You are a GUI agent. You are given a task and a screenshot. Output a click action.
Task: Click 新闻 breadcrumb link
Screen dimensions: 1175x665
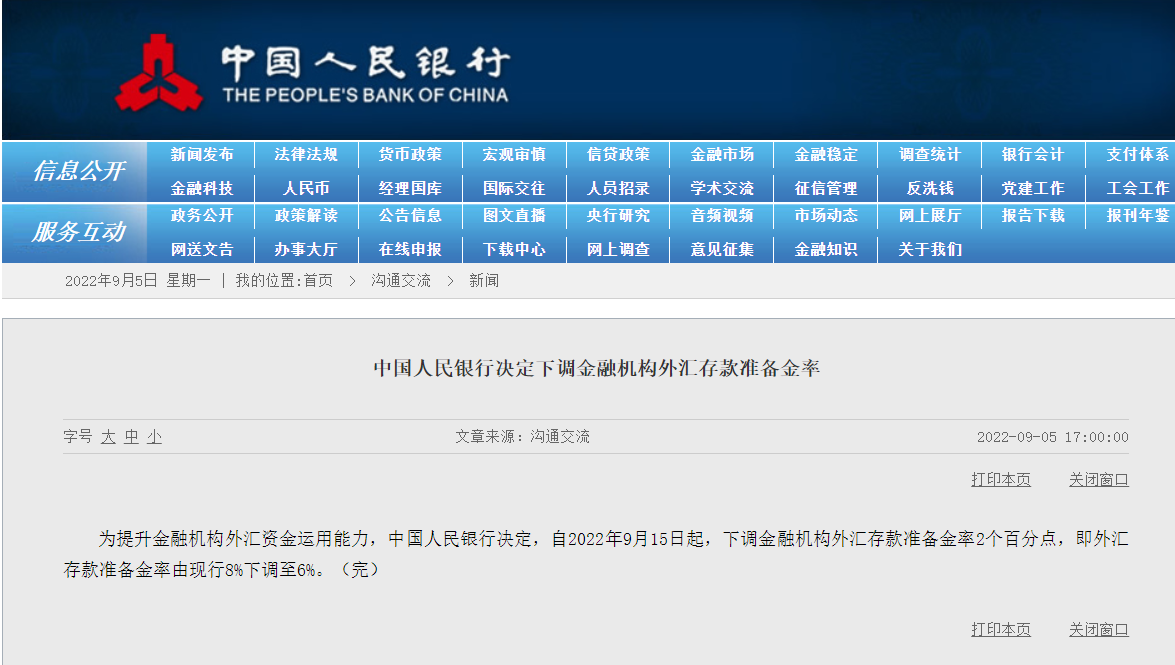484,280
